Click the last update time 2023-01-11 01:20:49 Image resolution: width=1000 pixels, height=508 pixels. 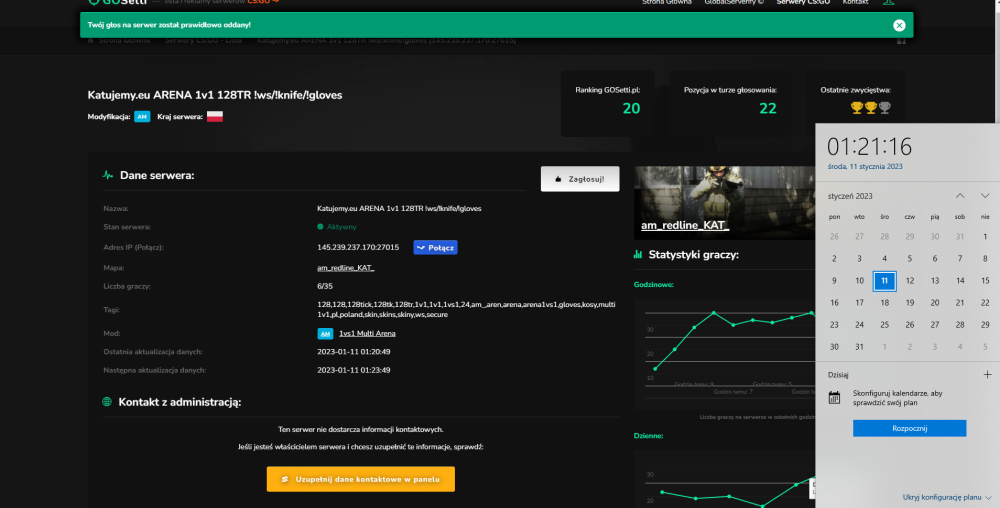[353, 352]
